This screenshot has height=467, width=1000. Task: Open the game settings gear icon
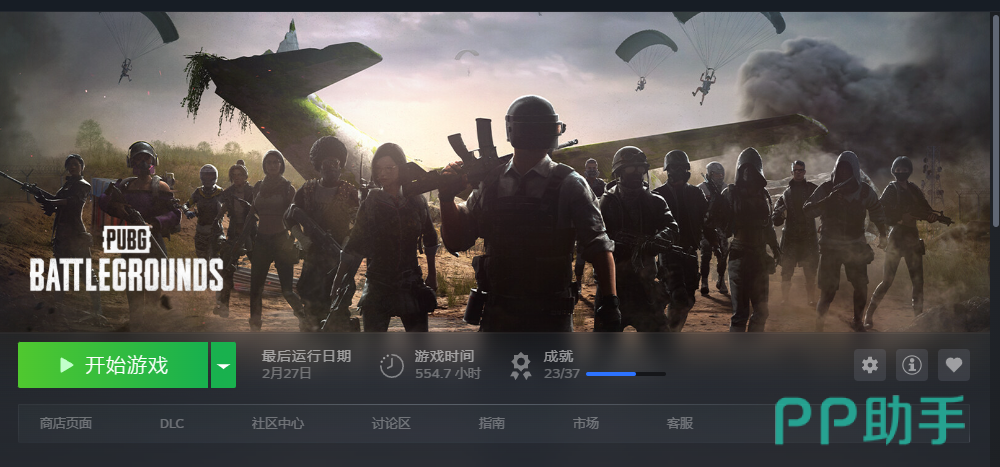pyautogui.click(x=870, y=365)
